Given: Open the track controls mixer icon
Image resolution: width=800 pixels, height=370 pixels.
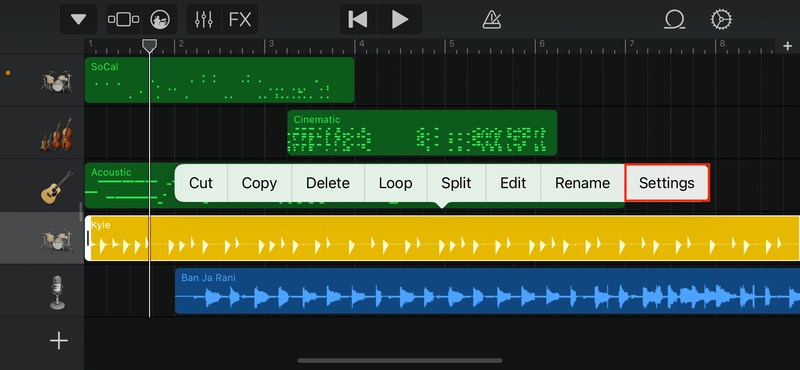Looking at the screenshot, I should pyautogui.click(x=204, y=19).
